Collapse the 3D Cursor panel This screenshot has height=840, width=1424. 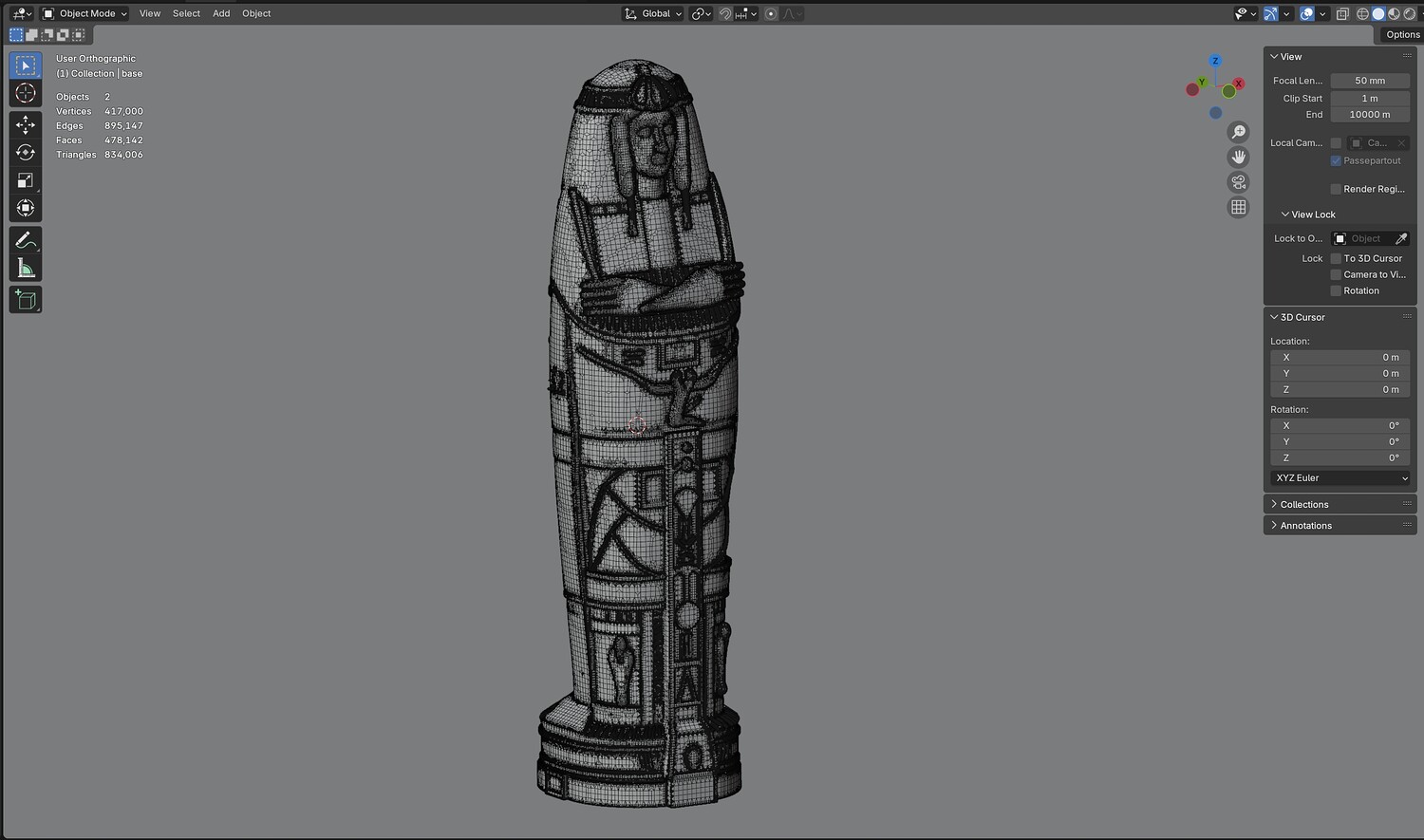1274,317
